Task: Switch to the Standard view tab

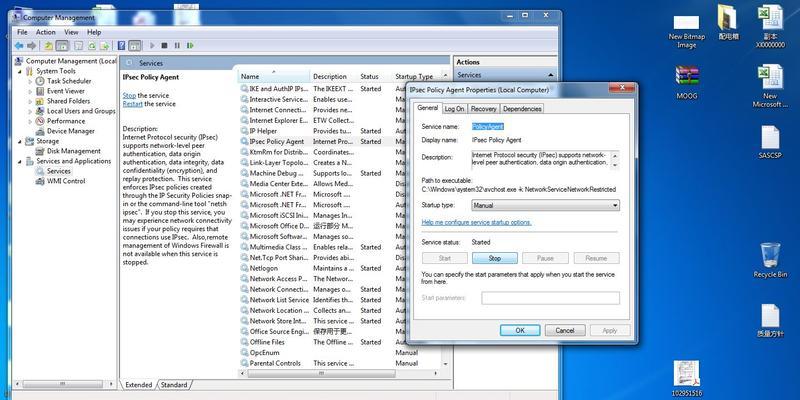Action: (174, 385)
